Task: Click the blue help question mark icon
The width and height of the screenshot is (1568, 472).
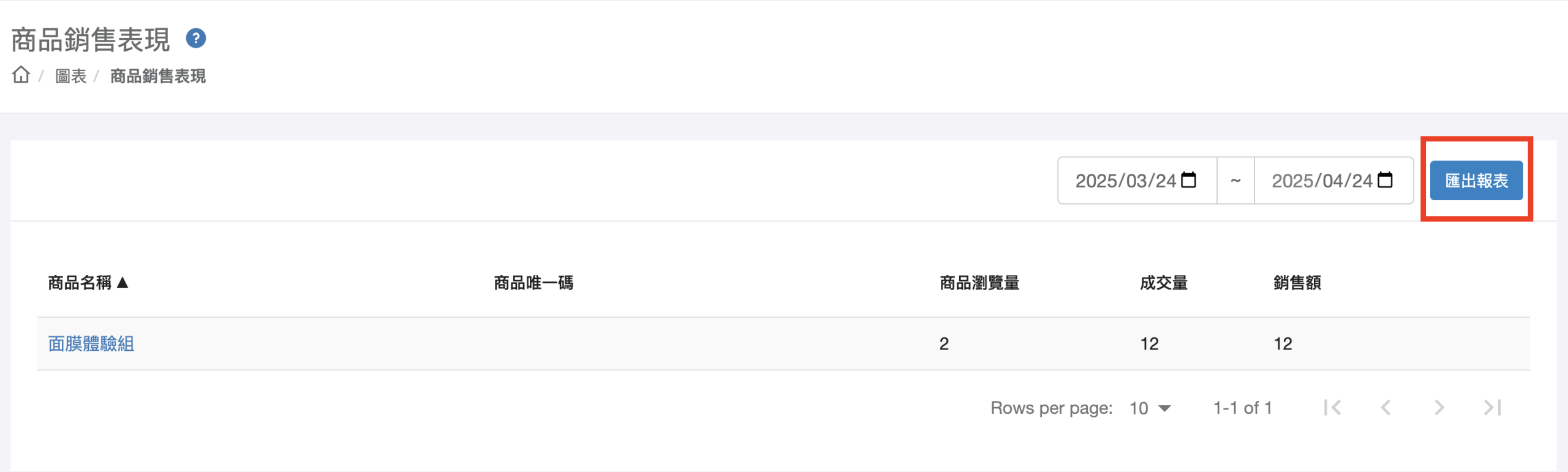Action: point(196,39)
